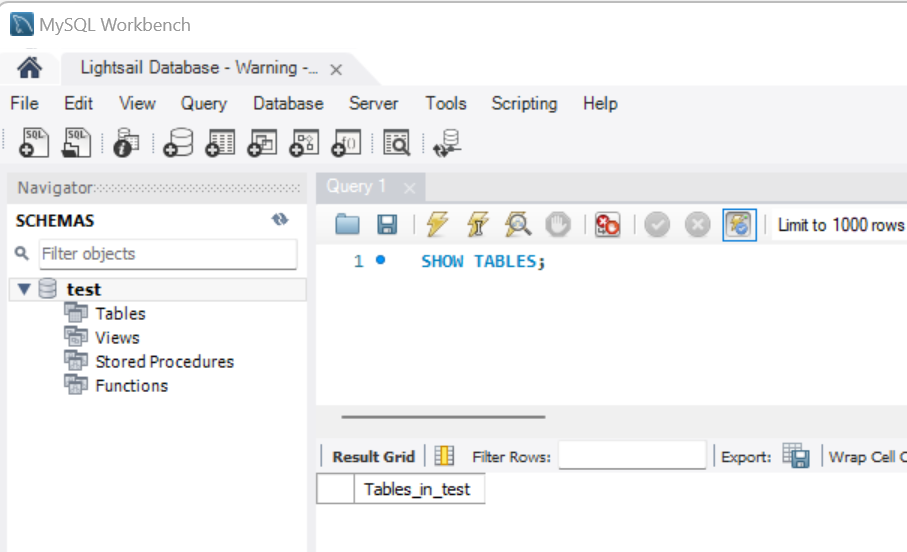Screen dimensions: 907x552
Task: Switch to Lightsail Database connection tab
Action: pos(199,68)
